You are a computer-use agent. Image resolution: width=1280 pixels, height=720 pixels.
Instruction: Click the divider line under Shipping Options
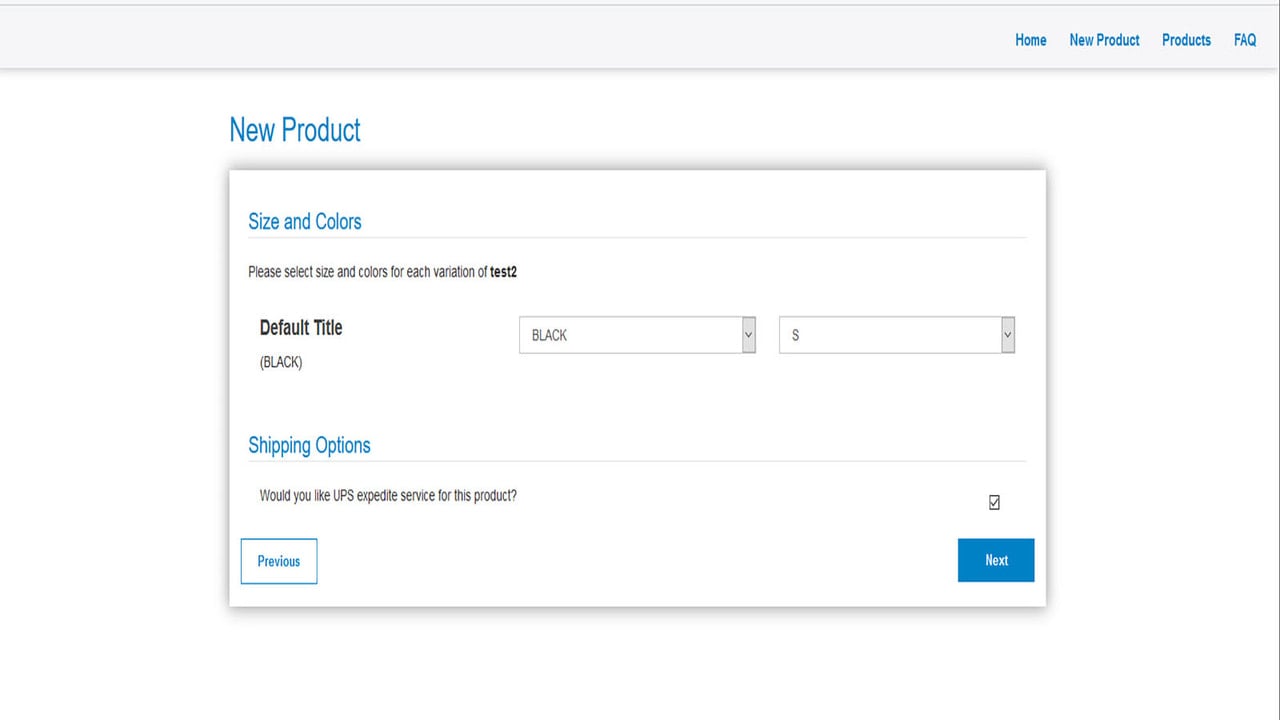(x=637, y=461)
